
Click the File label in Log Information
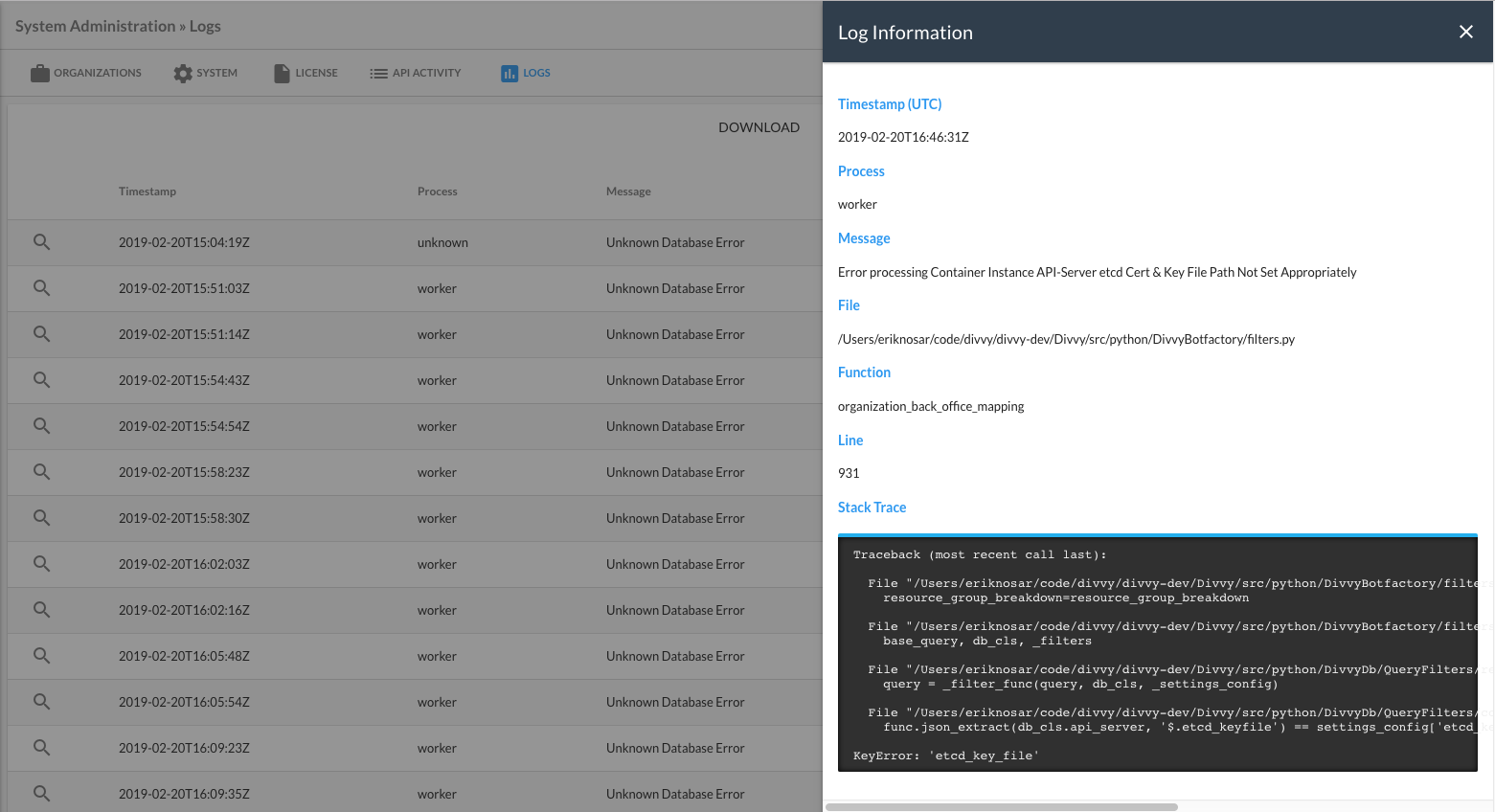[849, 305]
